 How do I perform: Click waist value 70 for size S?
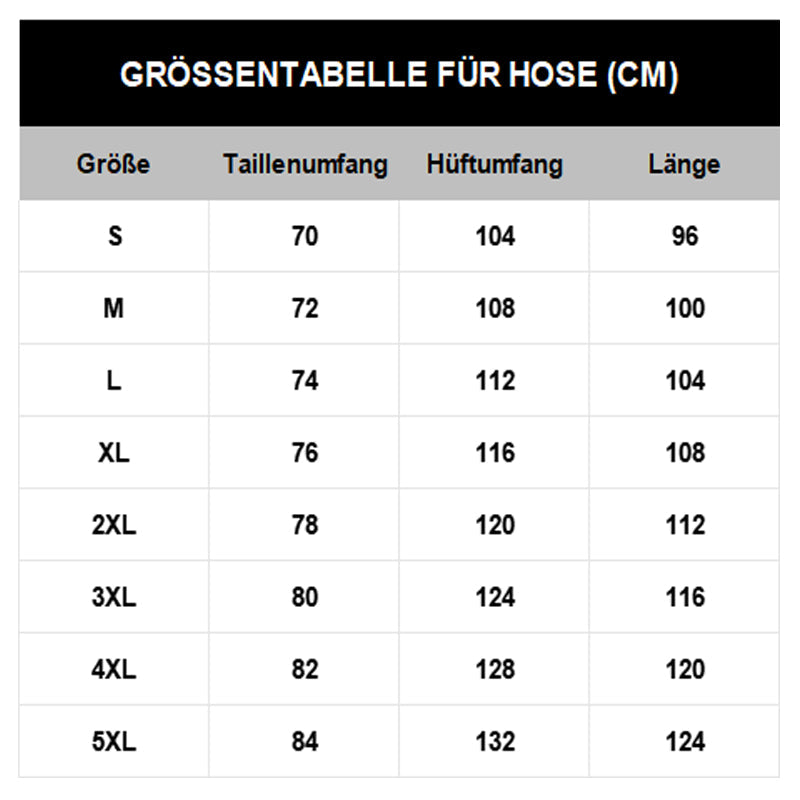coord(305,236)
